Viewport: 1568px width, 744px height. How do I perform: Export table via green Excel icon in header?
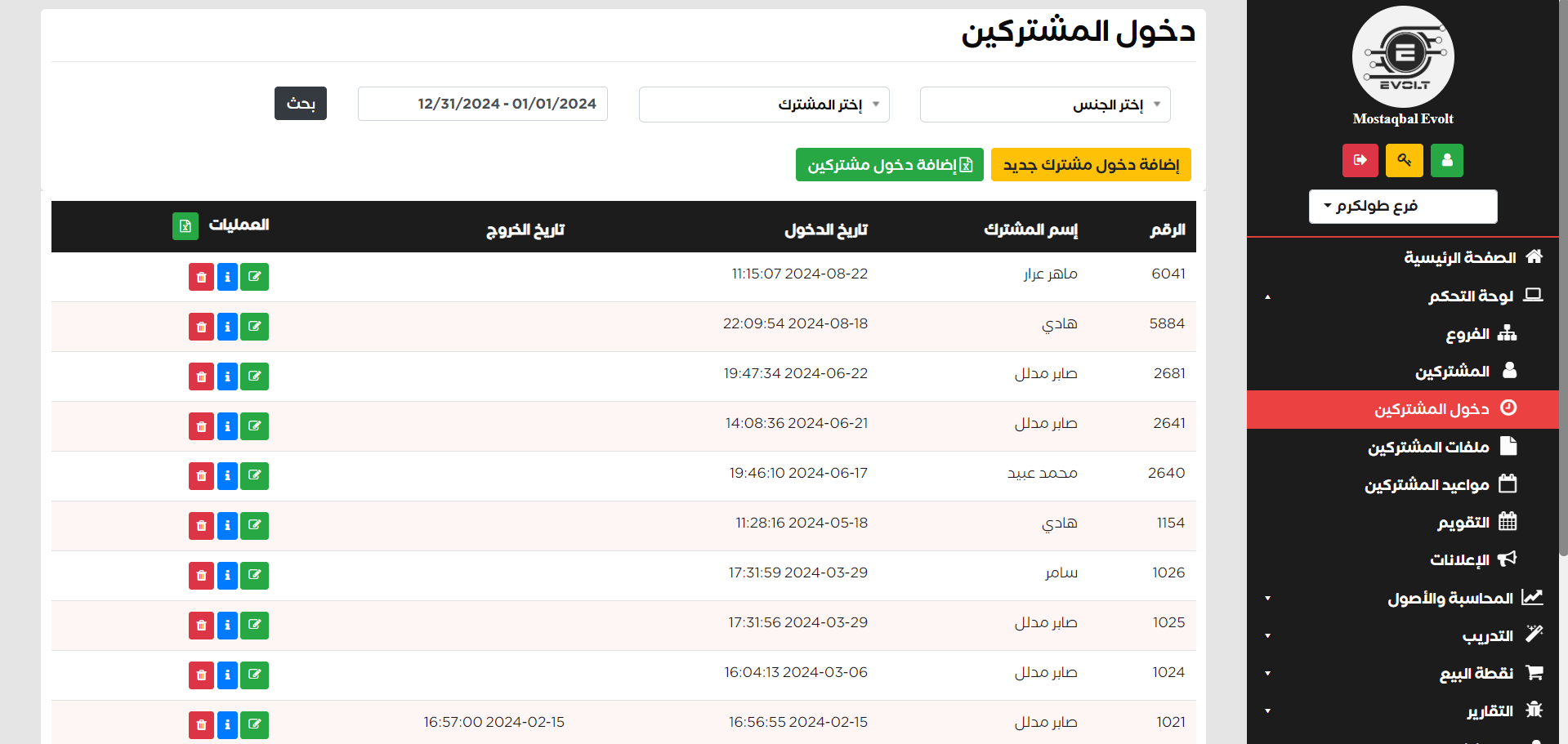pos(185,226)
